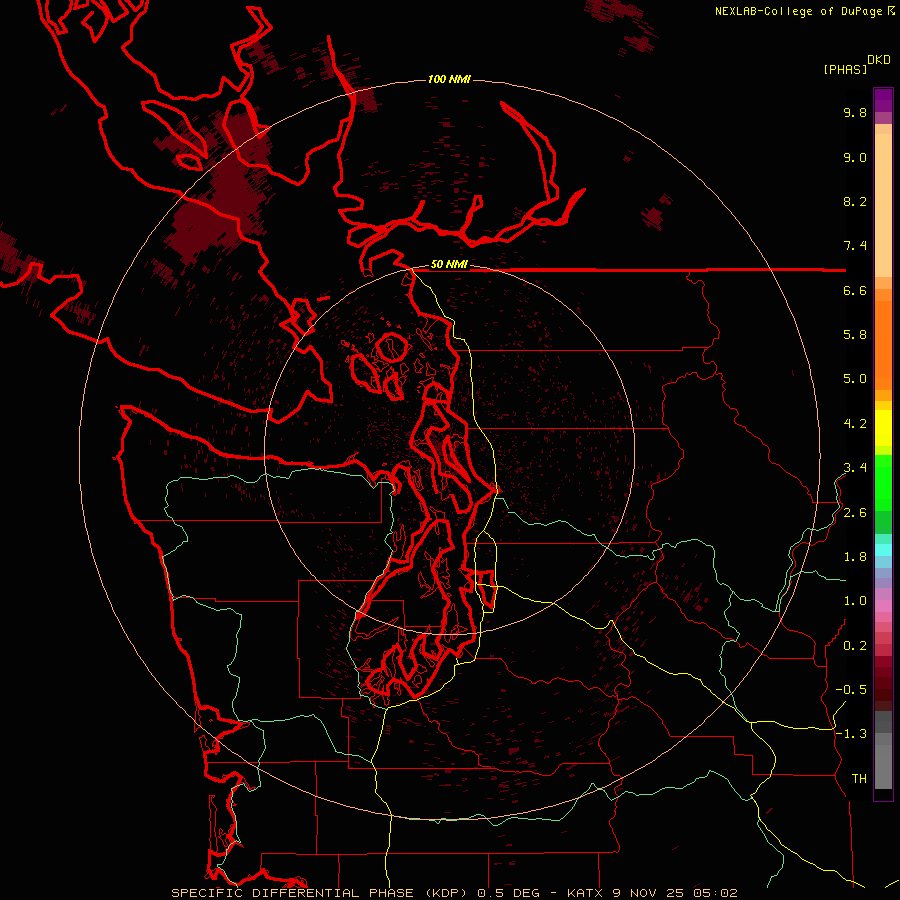Click the 1.0 value on the color scale

[x=855, y=601]
